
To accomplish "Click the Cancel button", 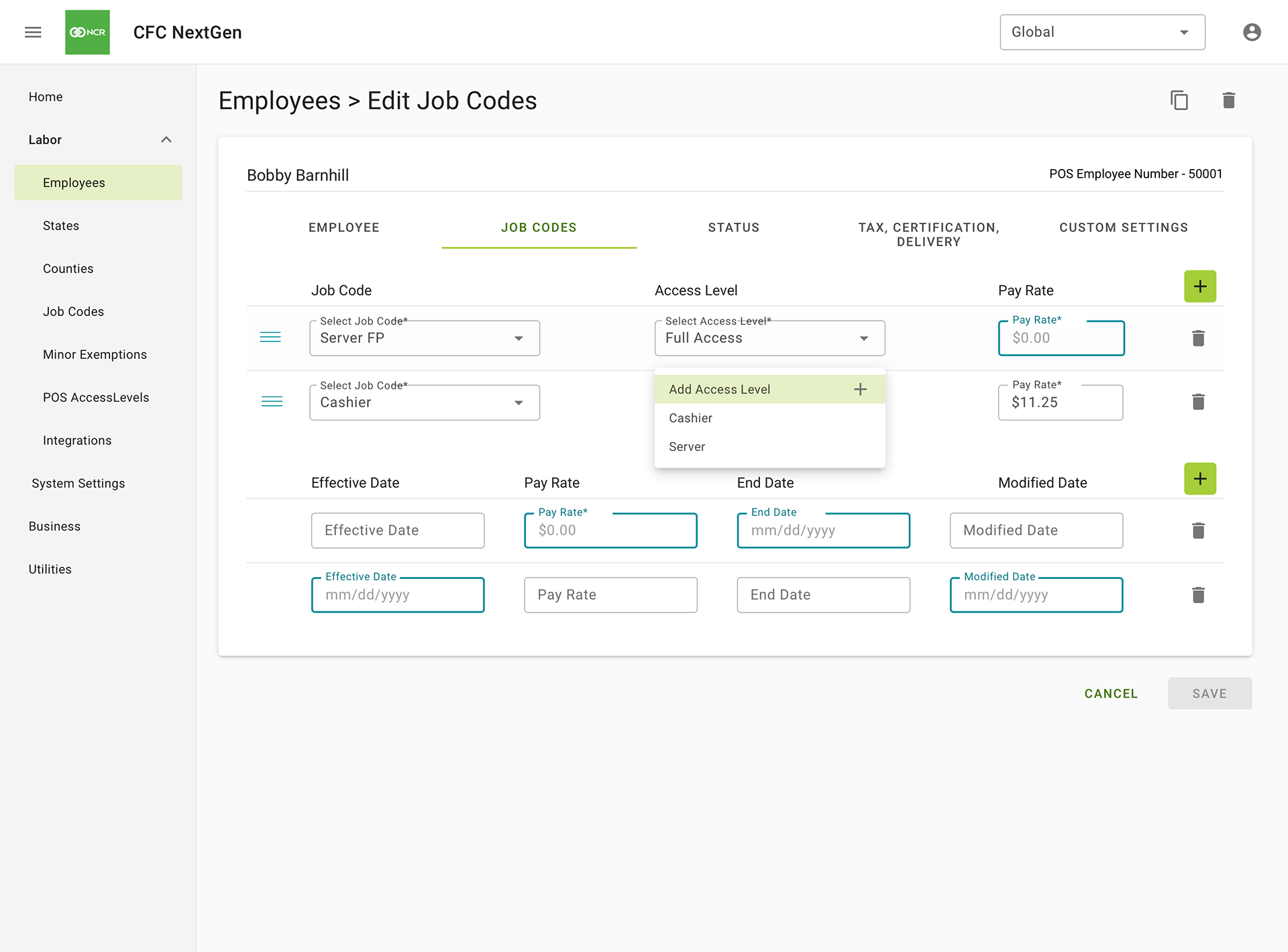I will tap(1110, 694).
